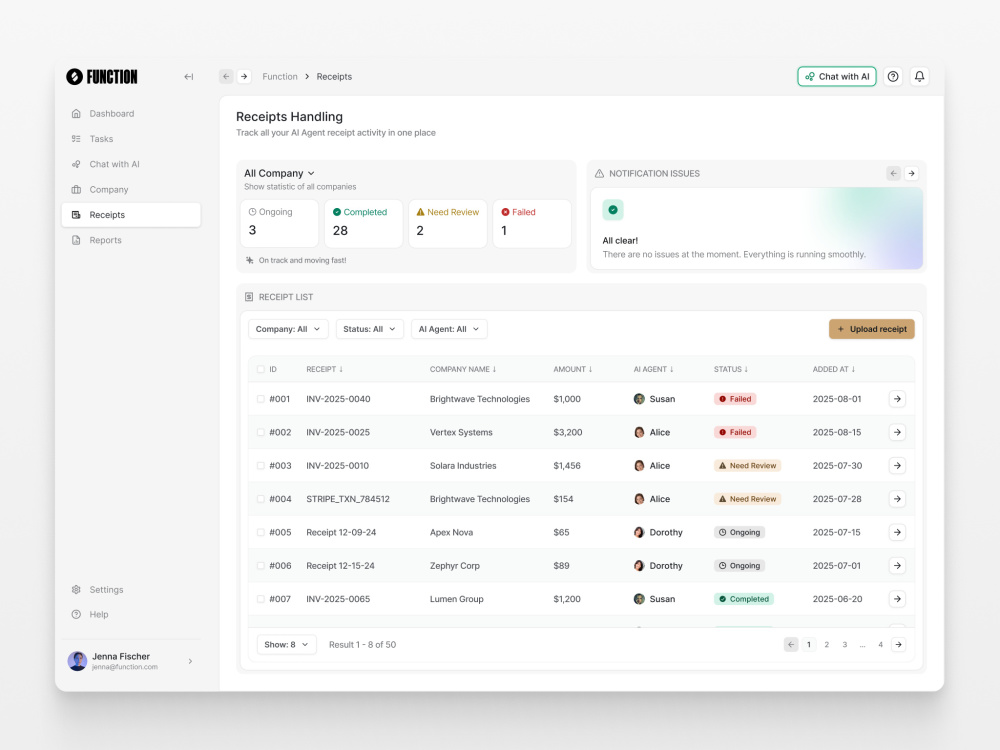Screen dimensions: 1000x750
Task: Click Susan's avatar in row #001
Action: [x=639, y=399]
